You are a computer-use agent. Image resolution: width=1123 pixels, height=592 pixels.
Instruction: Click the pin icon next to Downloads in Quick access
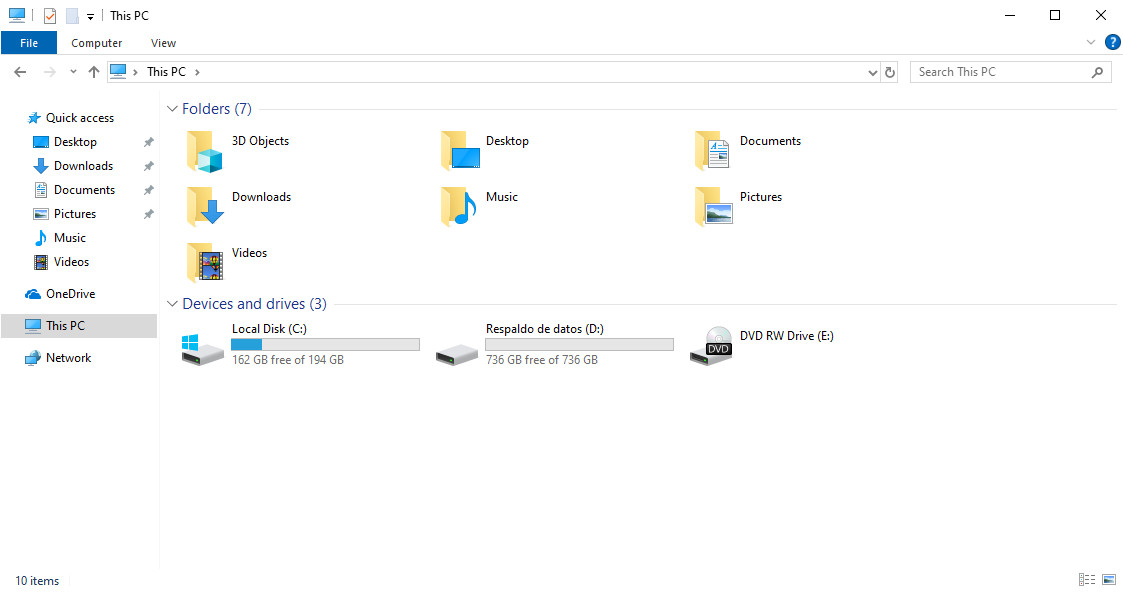(x=148, y=166)
